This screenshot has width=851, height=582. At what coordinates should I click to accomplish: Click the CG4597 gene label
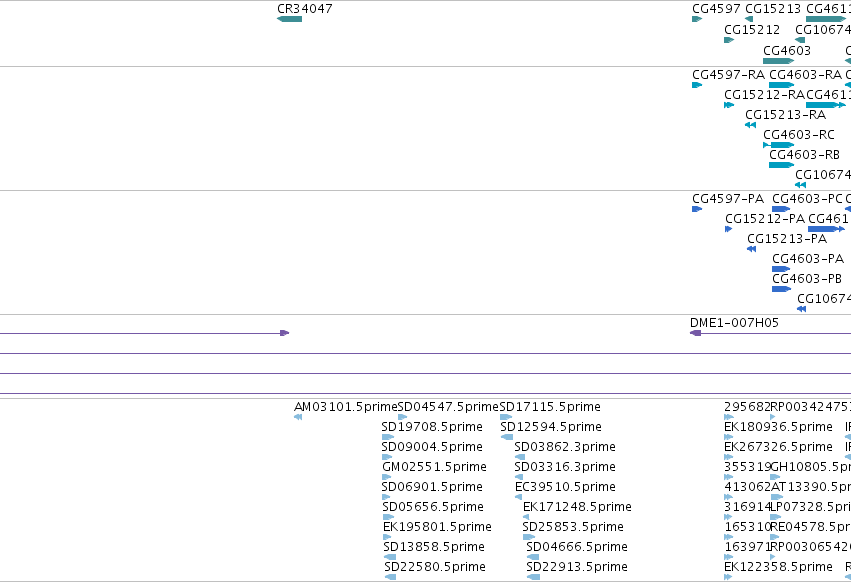pos(716,9)
